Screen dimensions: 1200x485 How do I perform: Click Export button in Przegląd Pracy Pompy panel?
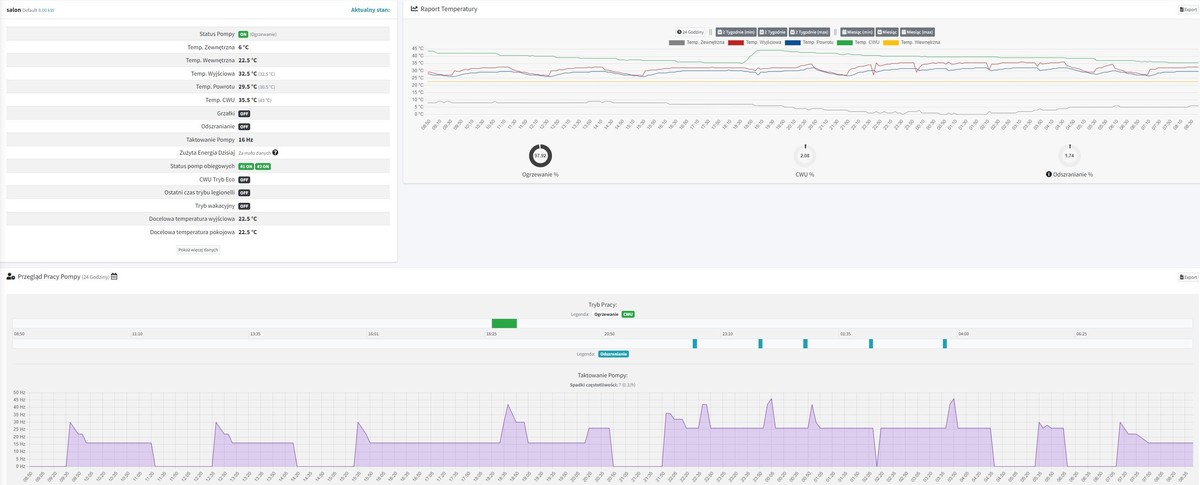1188,277
